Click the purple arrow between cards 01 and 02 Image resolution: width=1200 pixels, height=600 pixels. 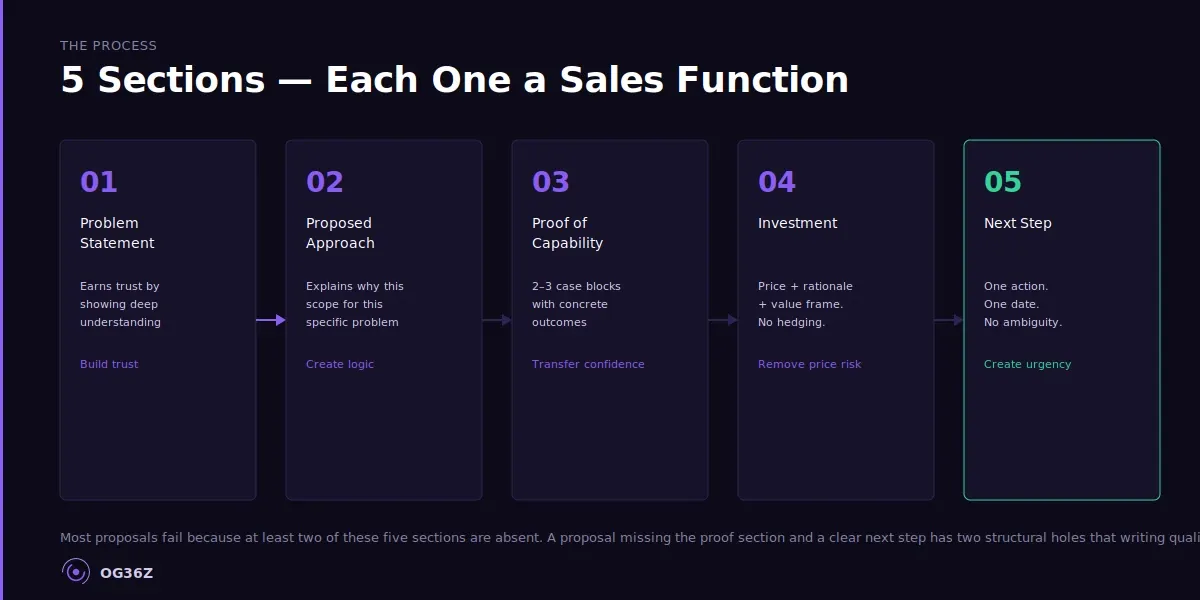tap(271, 320)
